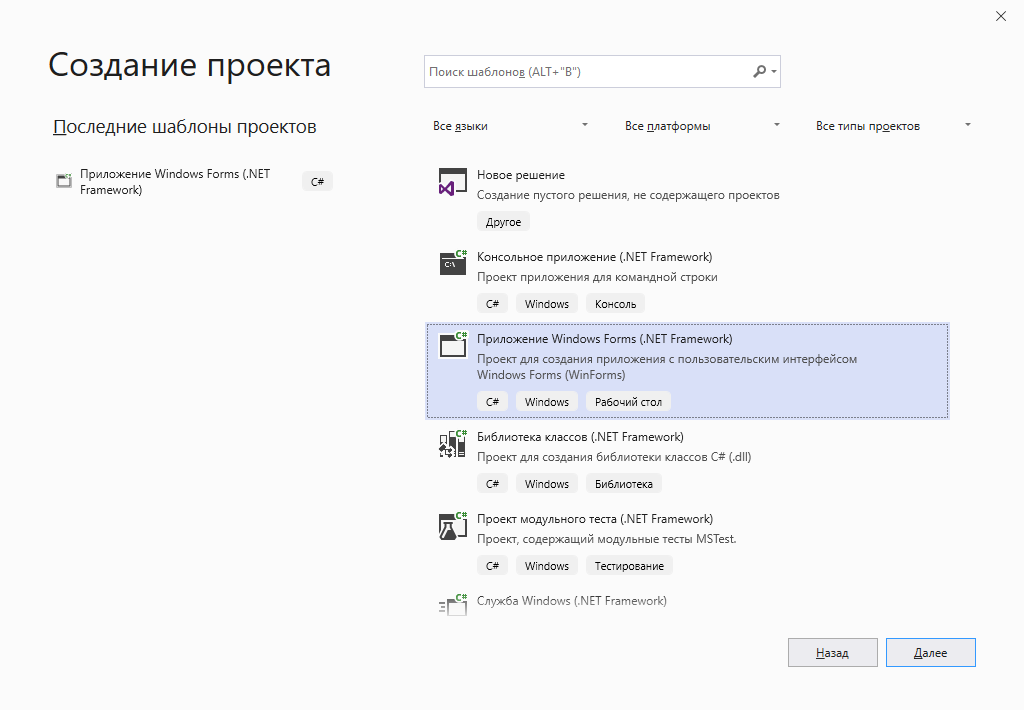1024x710 pixels.
Task: Select the Проект модульного теста icon
Action: (x=453, y=525)
